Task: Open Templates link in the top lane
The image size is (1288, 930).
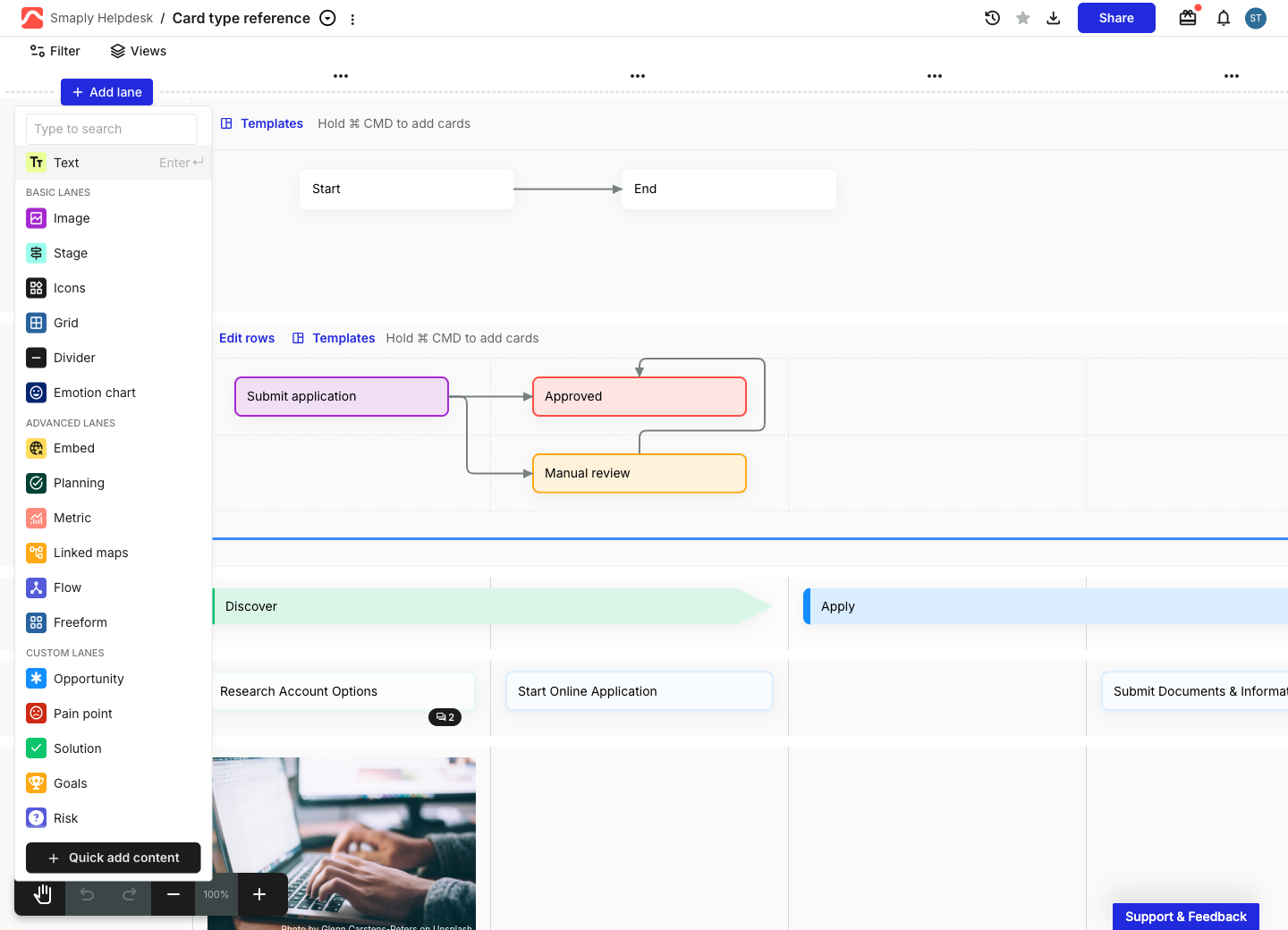Action: 262,123
